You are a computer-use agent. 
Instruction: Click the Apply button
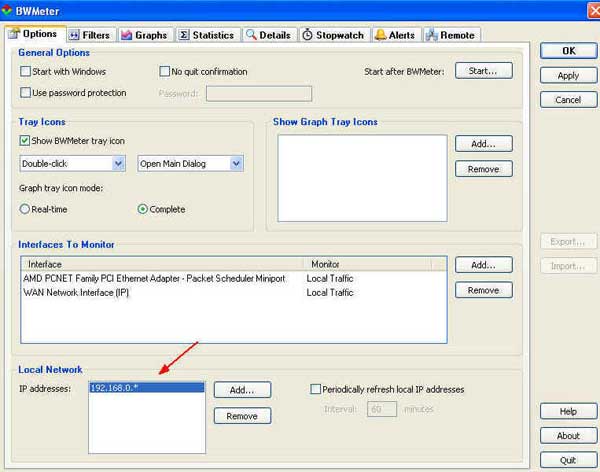pyautogui.click(x=569, y=75)
